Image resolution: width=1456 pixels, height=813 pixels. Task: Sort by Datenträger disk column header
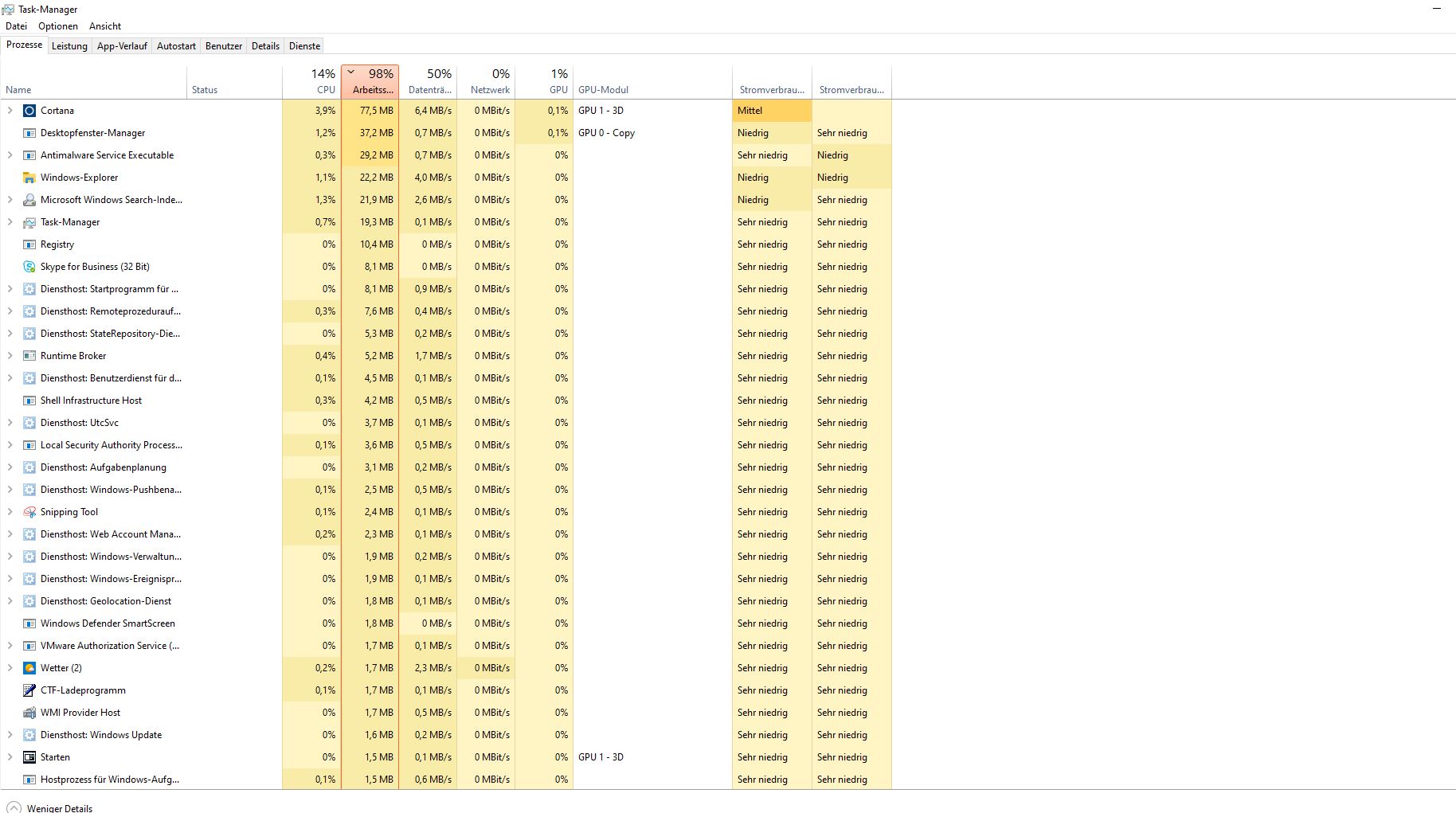429,82
